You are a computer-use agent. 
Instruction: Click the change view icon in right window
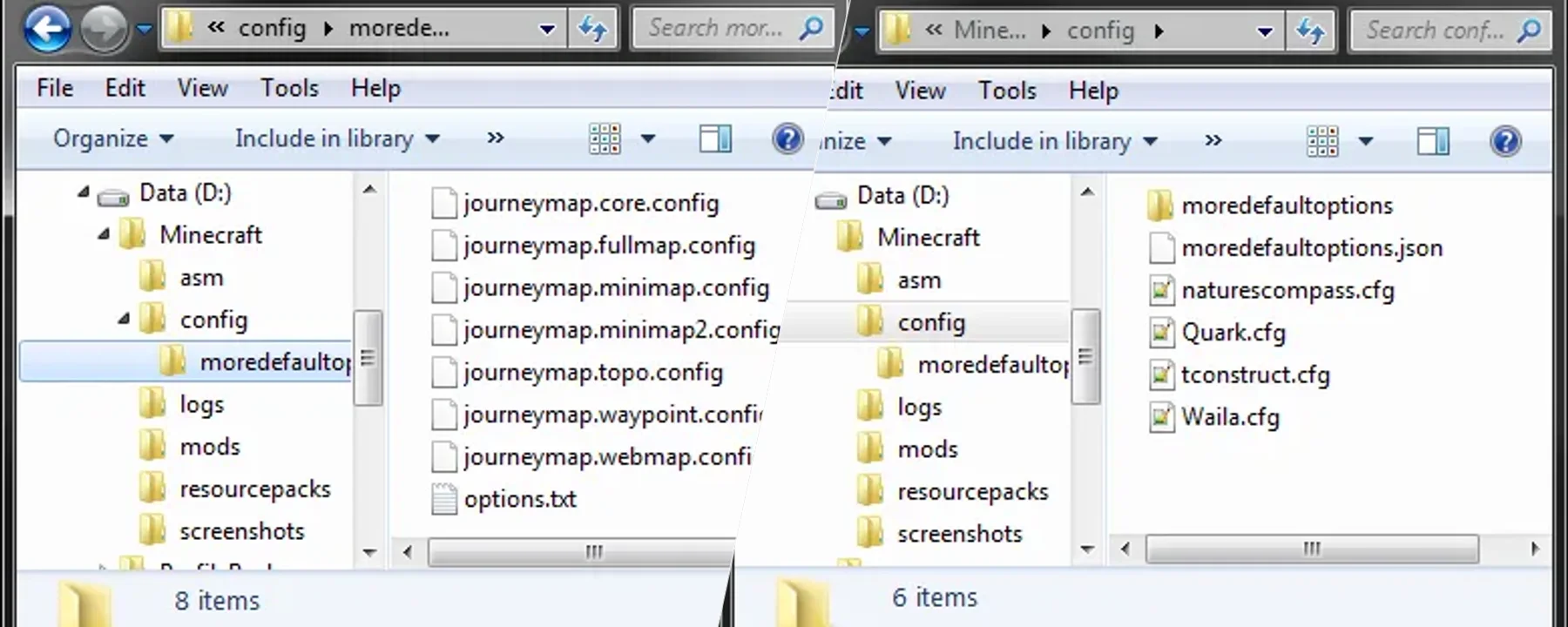pyautogui.click(x=1322, y=141)
